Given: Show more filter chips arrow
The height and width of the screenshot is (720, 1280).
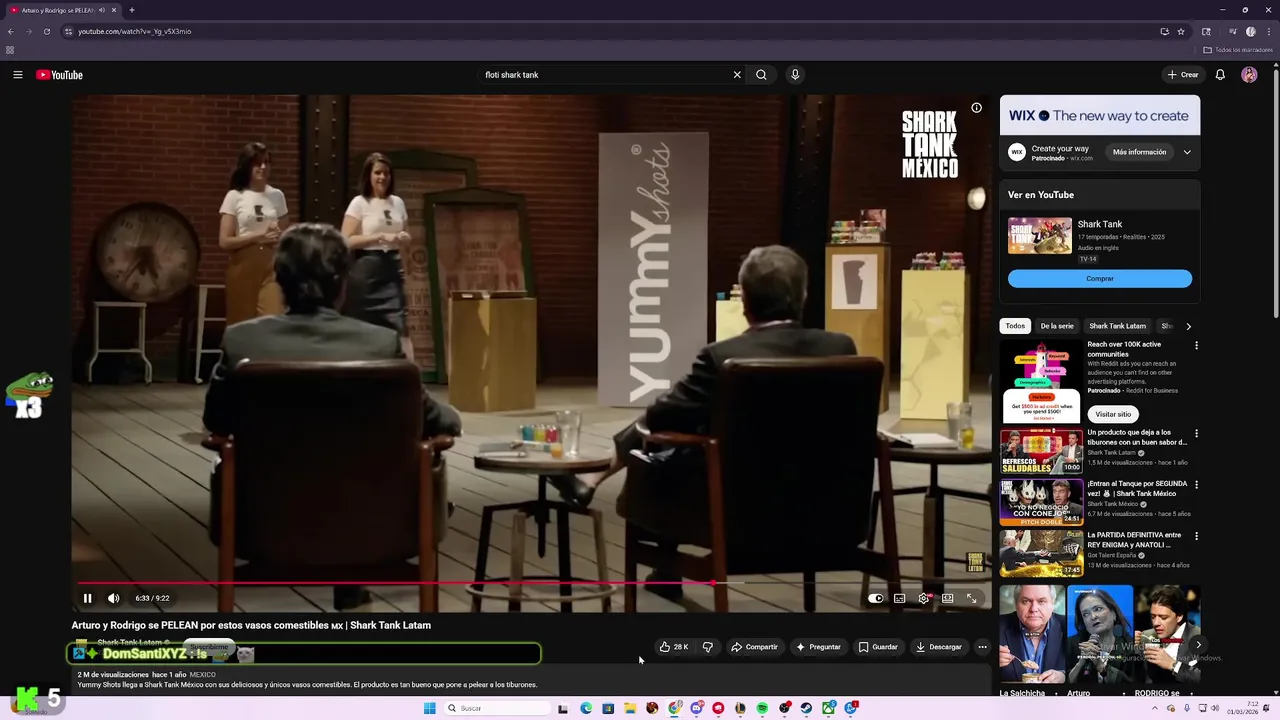Looking at the screenshot, I should tap(1188, 326).
